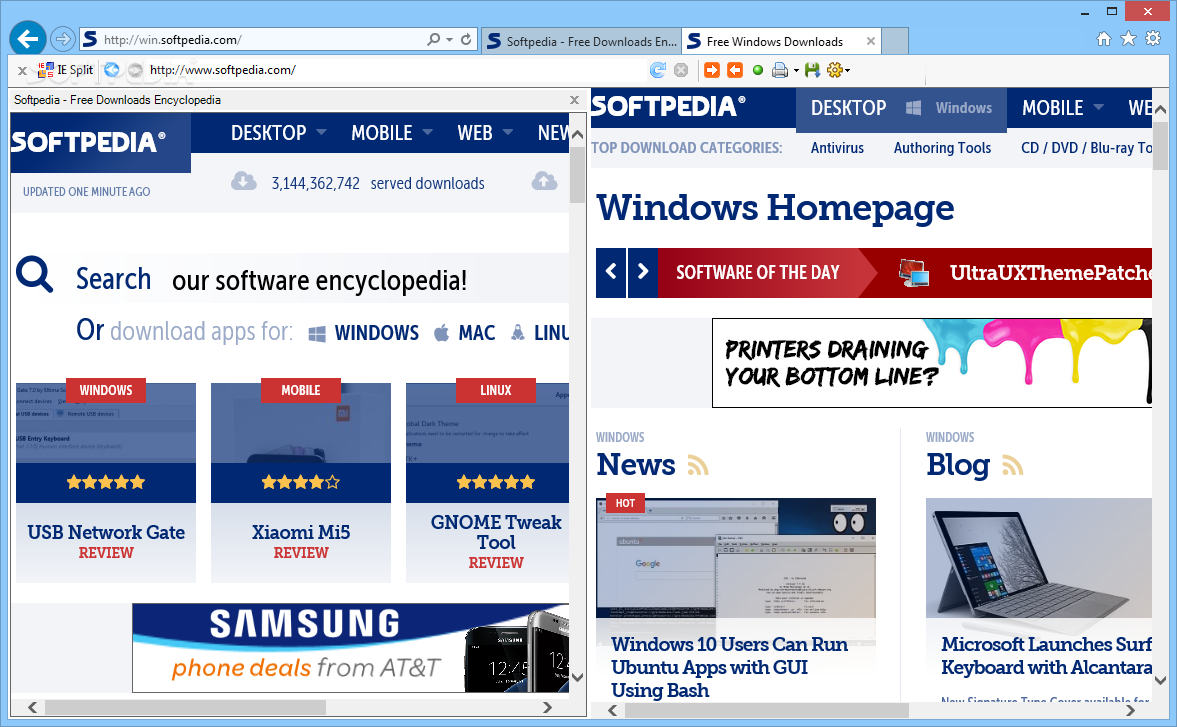Click the News RSS feed icon
Image resolution: width=1177 pixels, height=727 pixels.
(698, 465)
